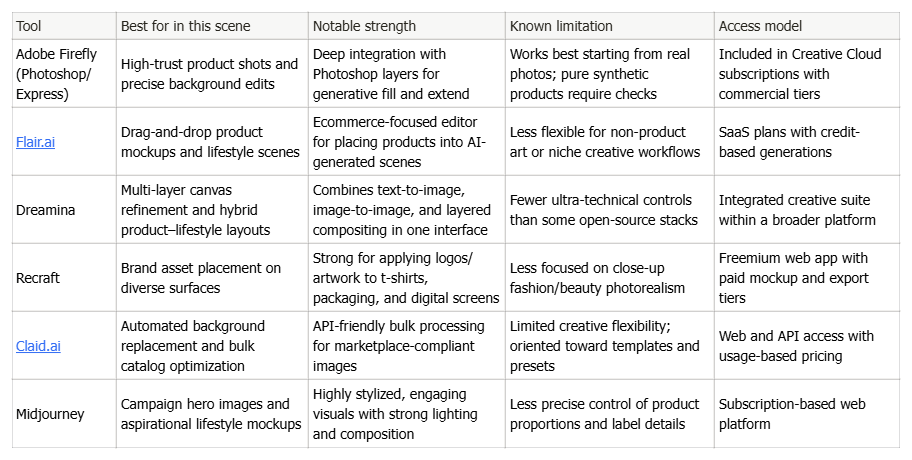Click the Highly stylized, engaging visuals cell
This screenshot has height=460, width=912.
(407, 414)
